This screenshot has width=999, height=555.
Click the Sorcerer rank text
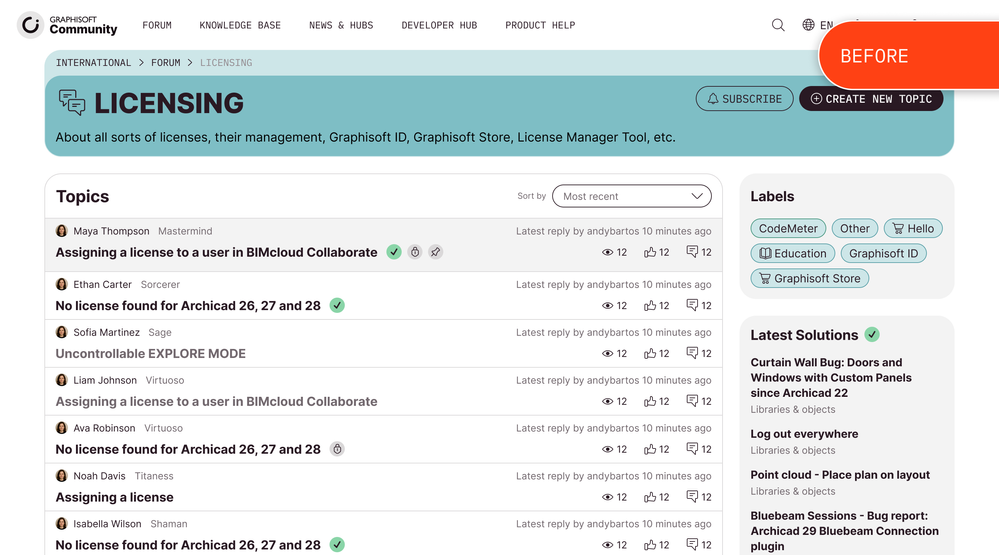[x=160, y=285]
